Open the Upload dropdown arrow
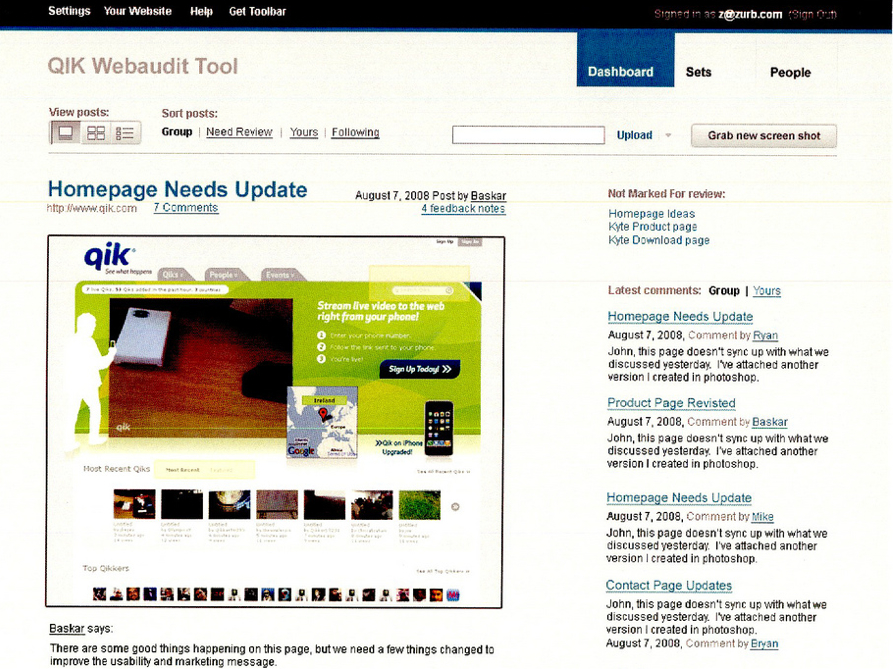The width and height of the screenshot is (893, 669). point(668,136)
